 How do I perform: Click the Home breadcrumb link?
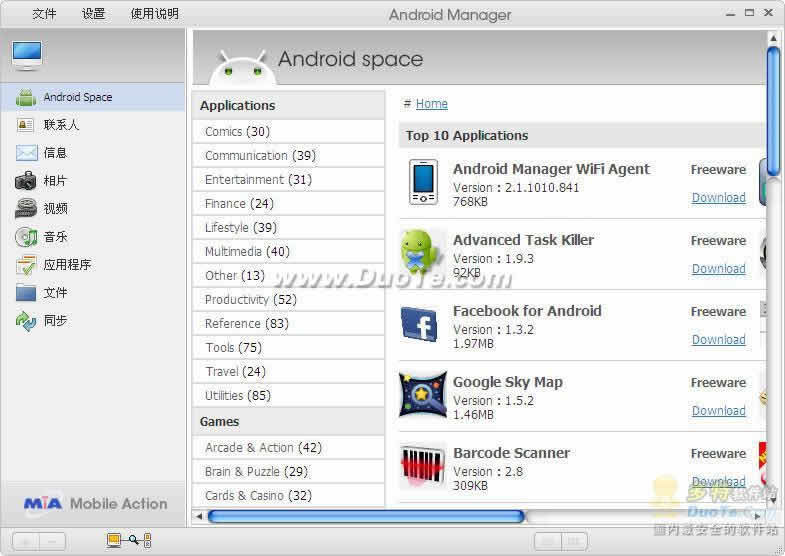[x=432, y=104]
